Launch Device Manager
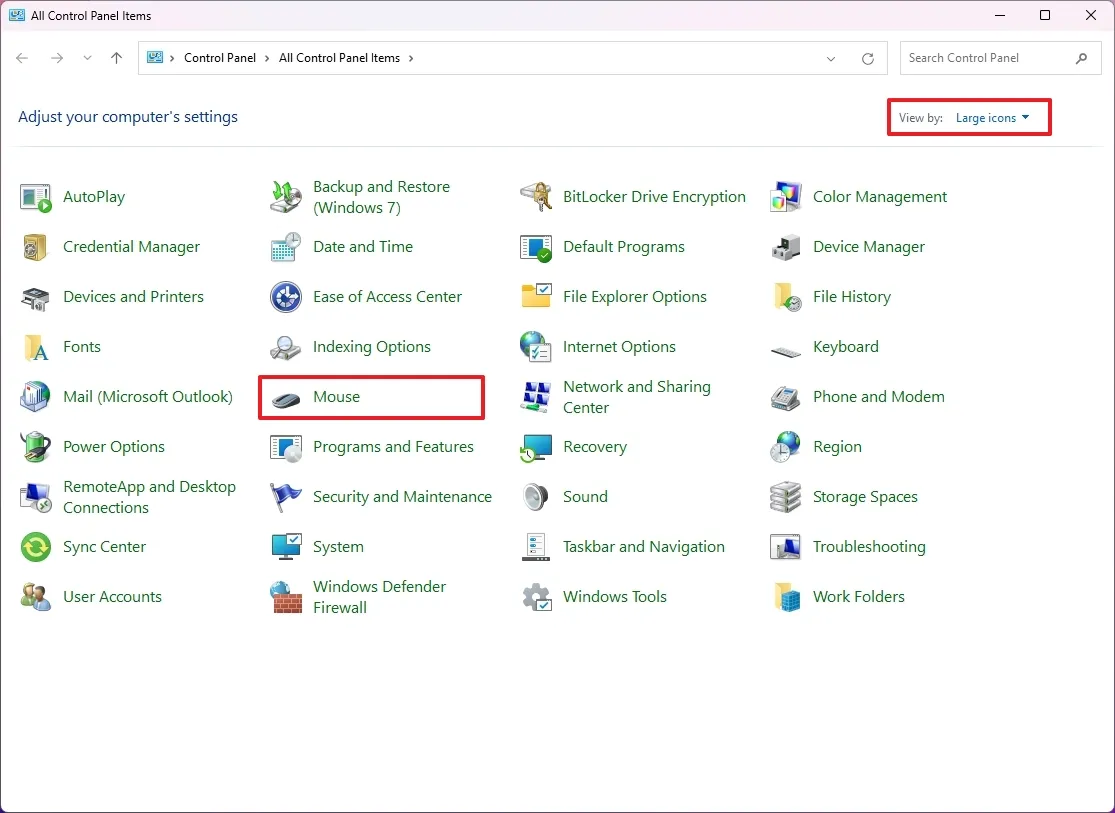Screen dimensions: 1115x813 [x=868, y=247]
